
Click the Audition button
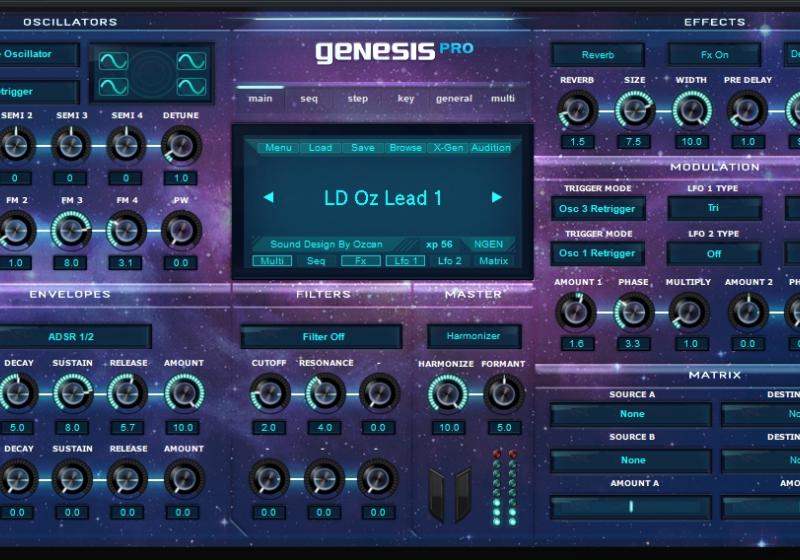pos(491,147)
